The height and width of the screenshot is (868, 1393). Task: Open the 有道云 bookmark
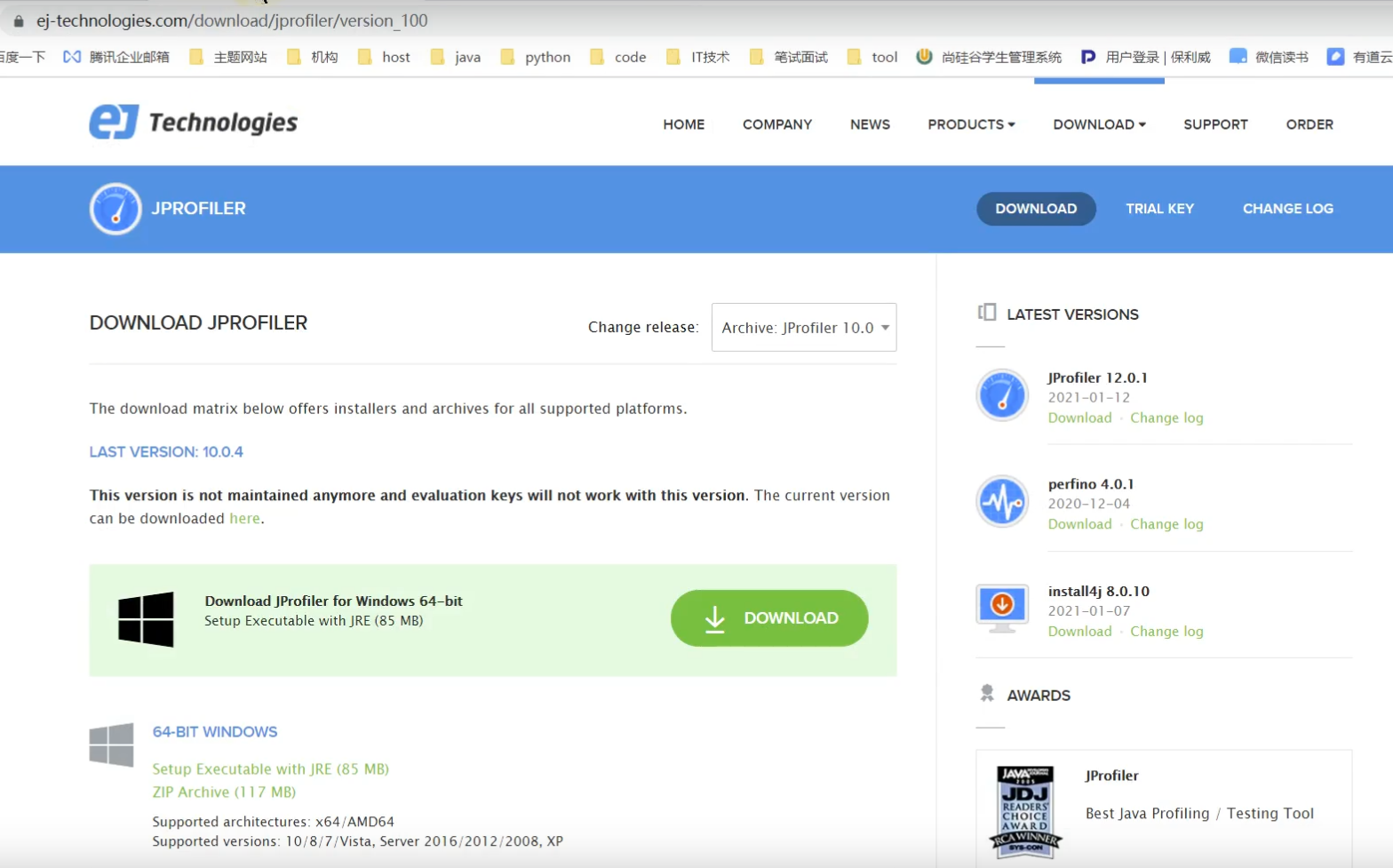[1360, 57]
